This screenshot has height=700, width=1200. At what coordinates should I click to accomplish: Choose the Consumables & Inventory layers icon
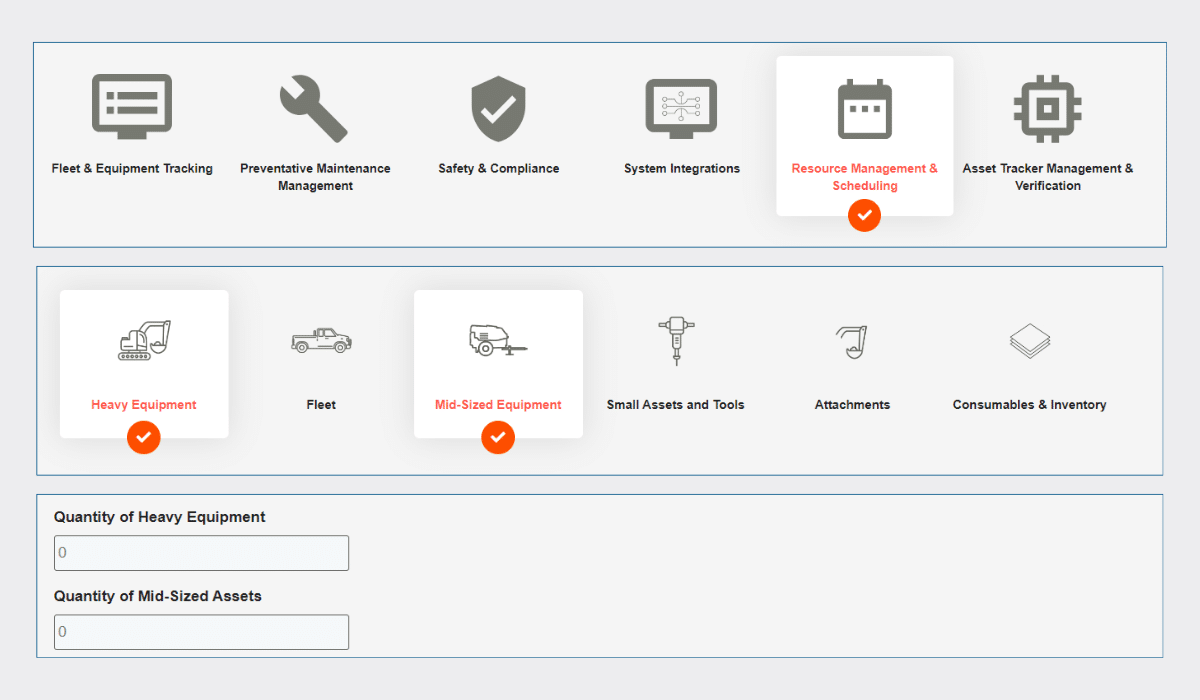pyautogui.click(x=1029, y=341)
